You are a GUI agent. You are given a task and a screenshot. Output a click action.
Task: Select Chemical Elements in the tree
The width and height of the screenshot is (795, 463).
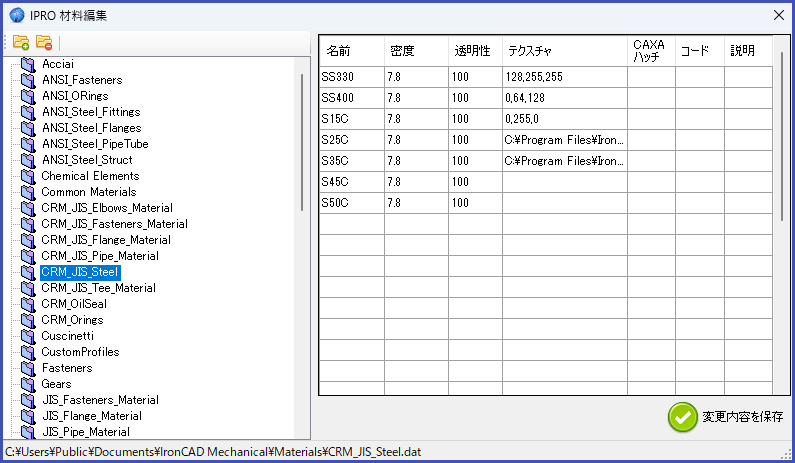click(x=90, y=176)
